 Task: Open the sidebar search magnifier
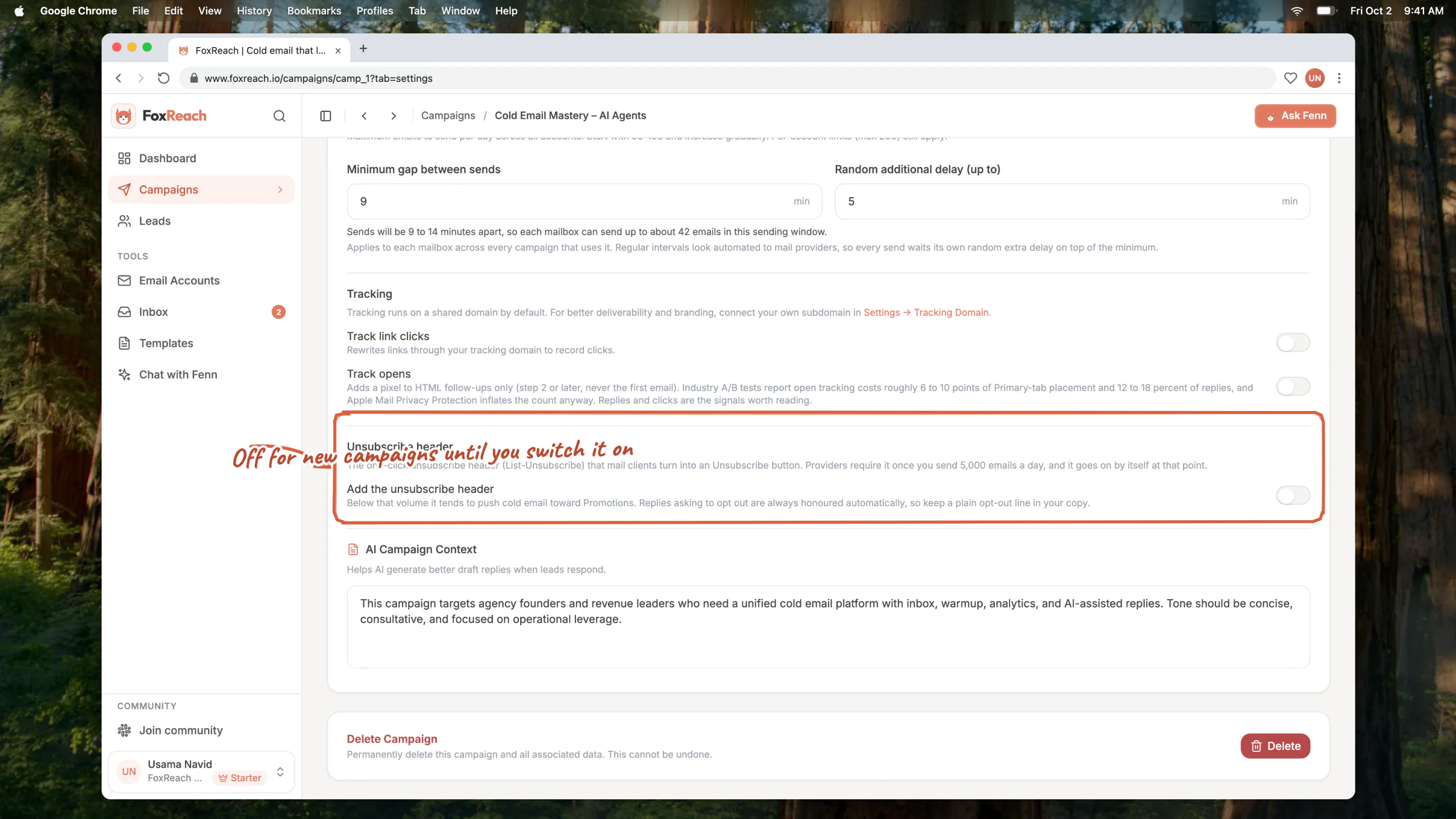279,116
